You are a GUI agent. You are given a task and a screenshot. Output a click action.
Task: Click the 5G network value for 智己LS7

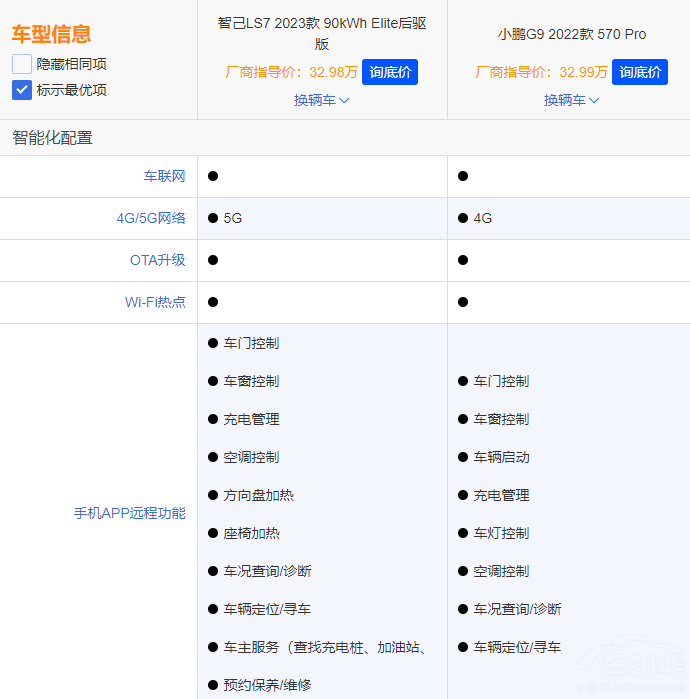[233, 218]
